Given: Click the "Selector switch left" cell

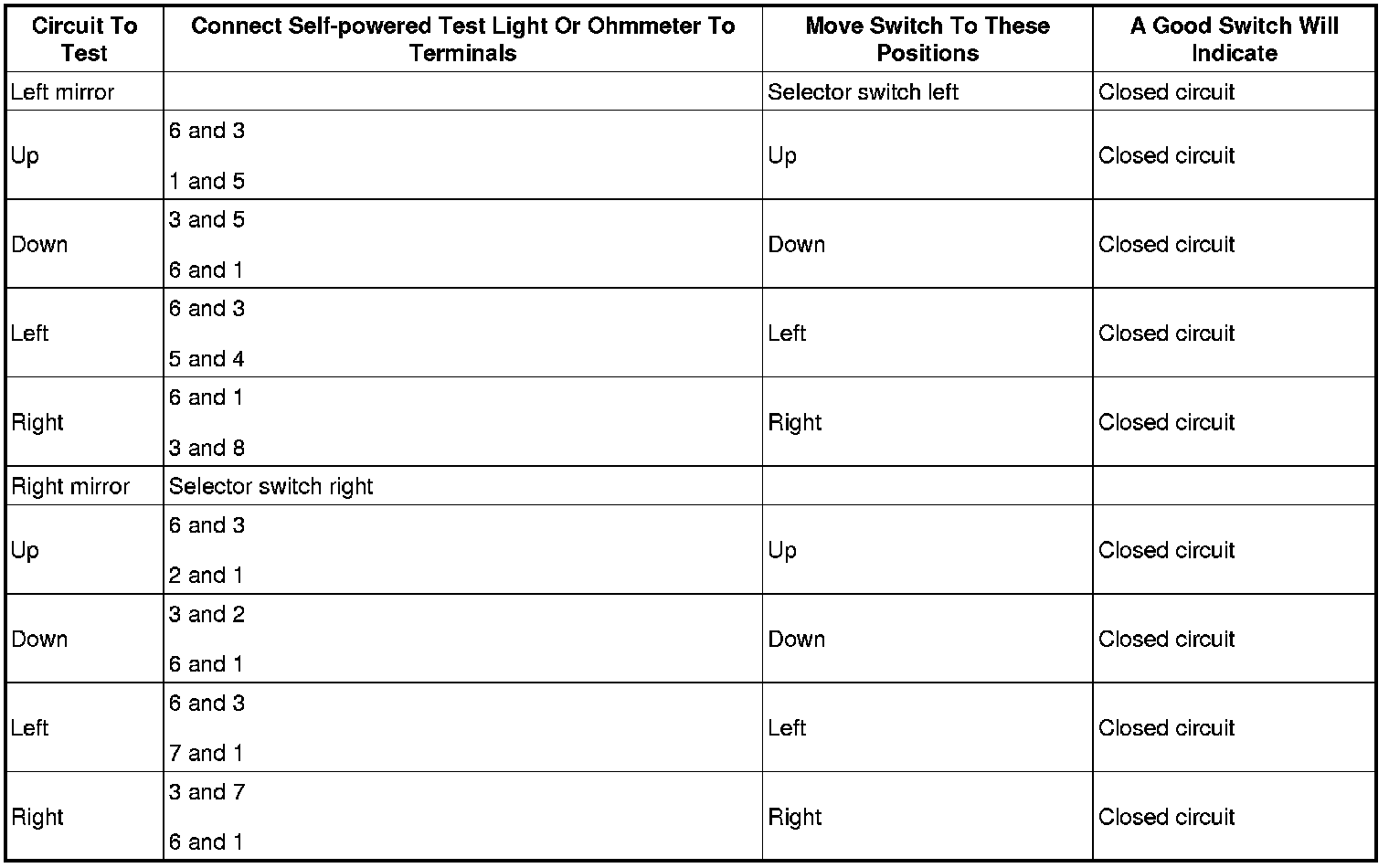Looking at the screenshot, I should pyautogui.click(x=863, y=92).
